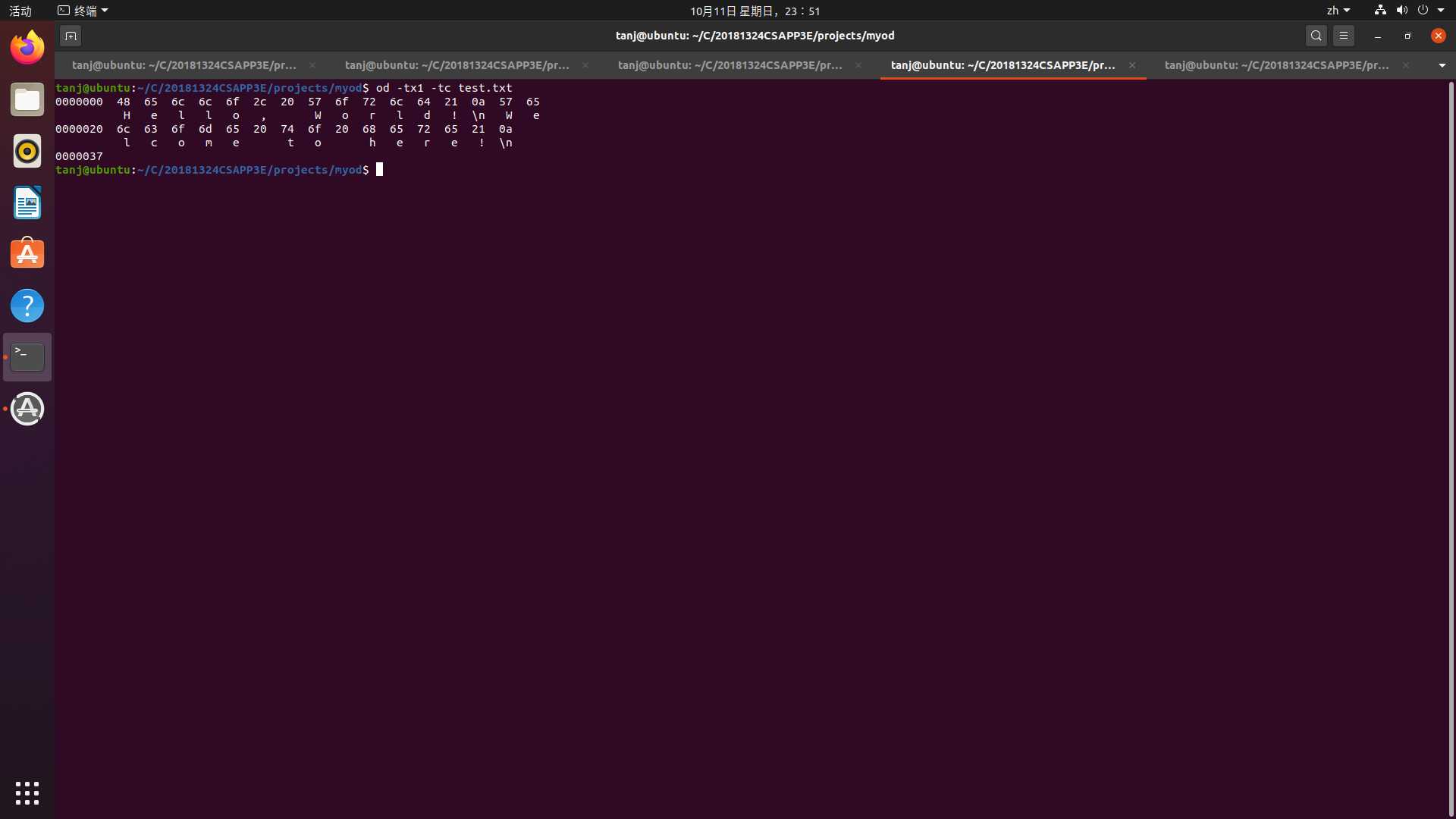The image size is (1456, 819).
Task: Click the terminal window title
Action: click(755, 36)
